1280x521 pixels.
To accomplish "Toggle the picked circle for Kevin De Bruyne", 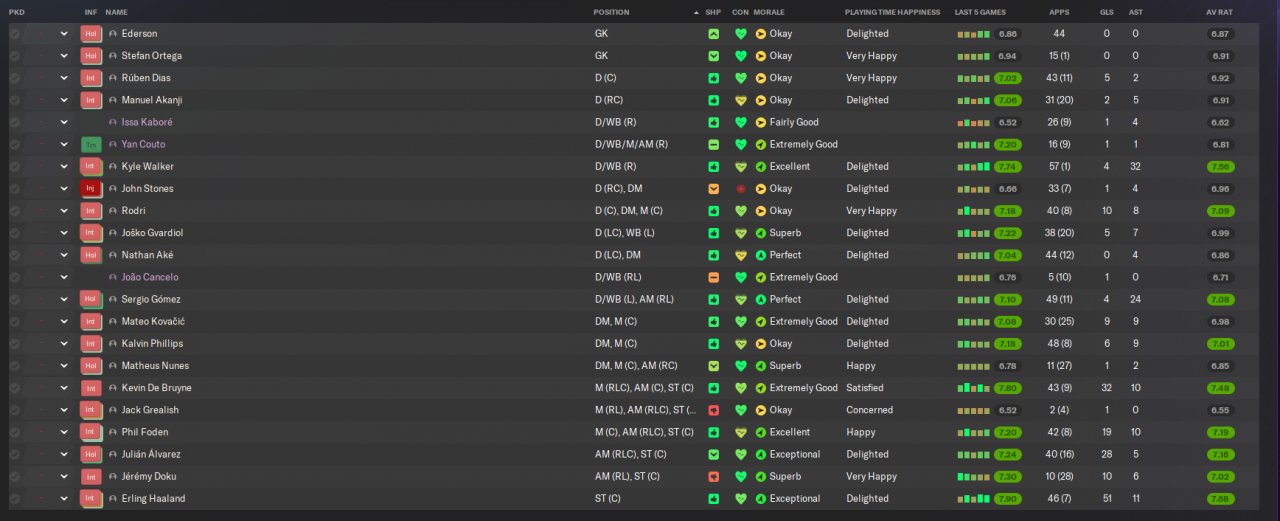I will coord(14,388).
